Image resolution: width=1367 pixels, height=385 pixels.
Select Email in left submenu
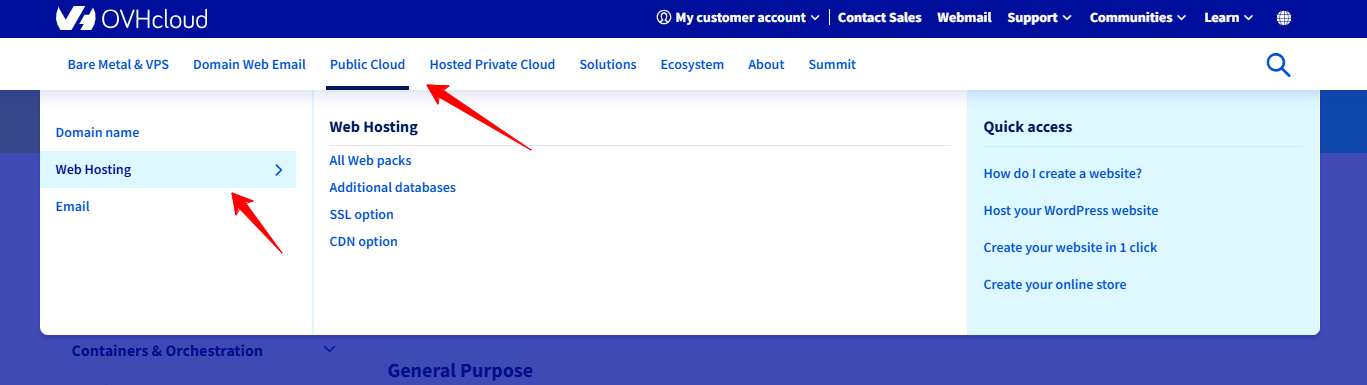(x=72, y=206)
